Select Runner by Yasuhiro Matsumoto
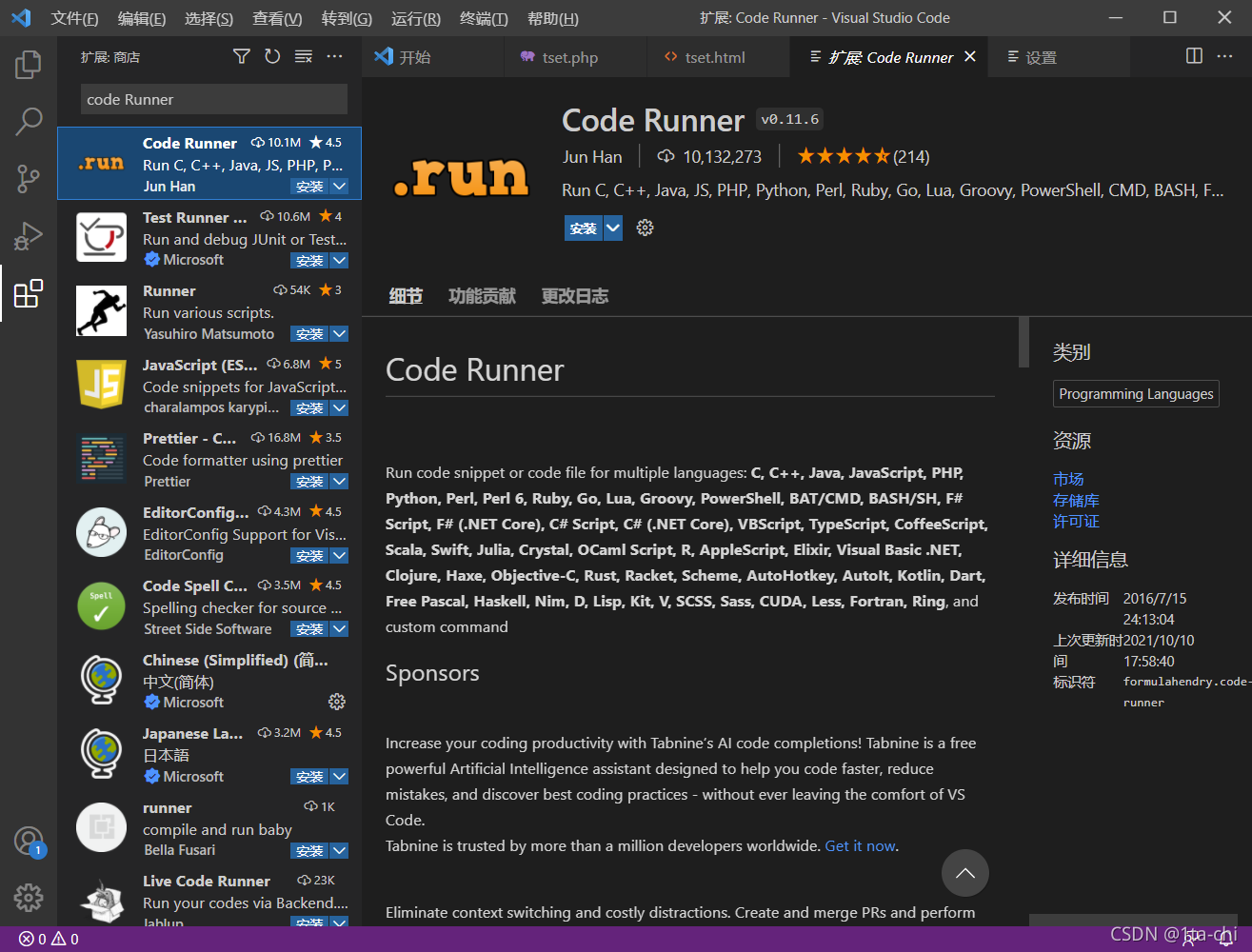This screenshot has height=952, width=1252. point(209,312)
